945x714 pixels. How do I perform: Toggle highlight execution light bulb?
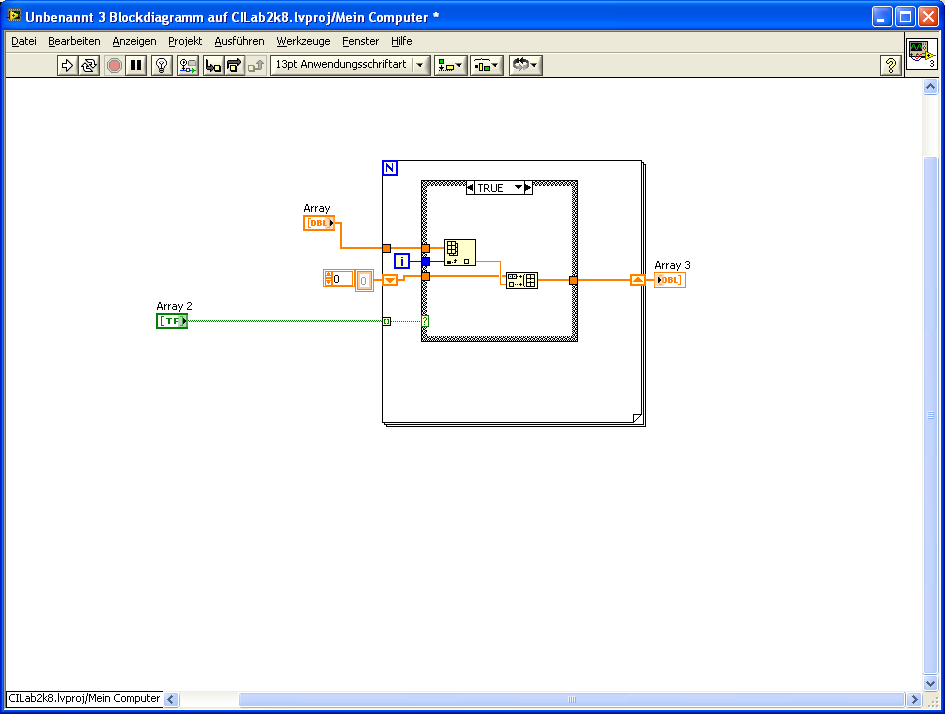[162, 65]
